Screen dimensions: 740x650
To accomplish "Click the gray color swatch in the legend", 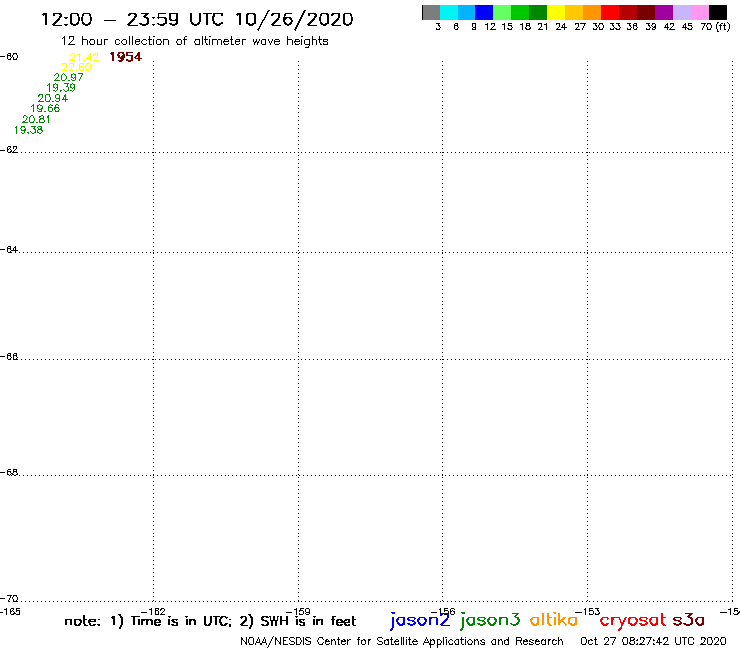I will click(431, 12).
